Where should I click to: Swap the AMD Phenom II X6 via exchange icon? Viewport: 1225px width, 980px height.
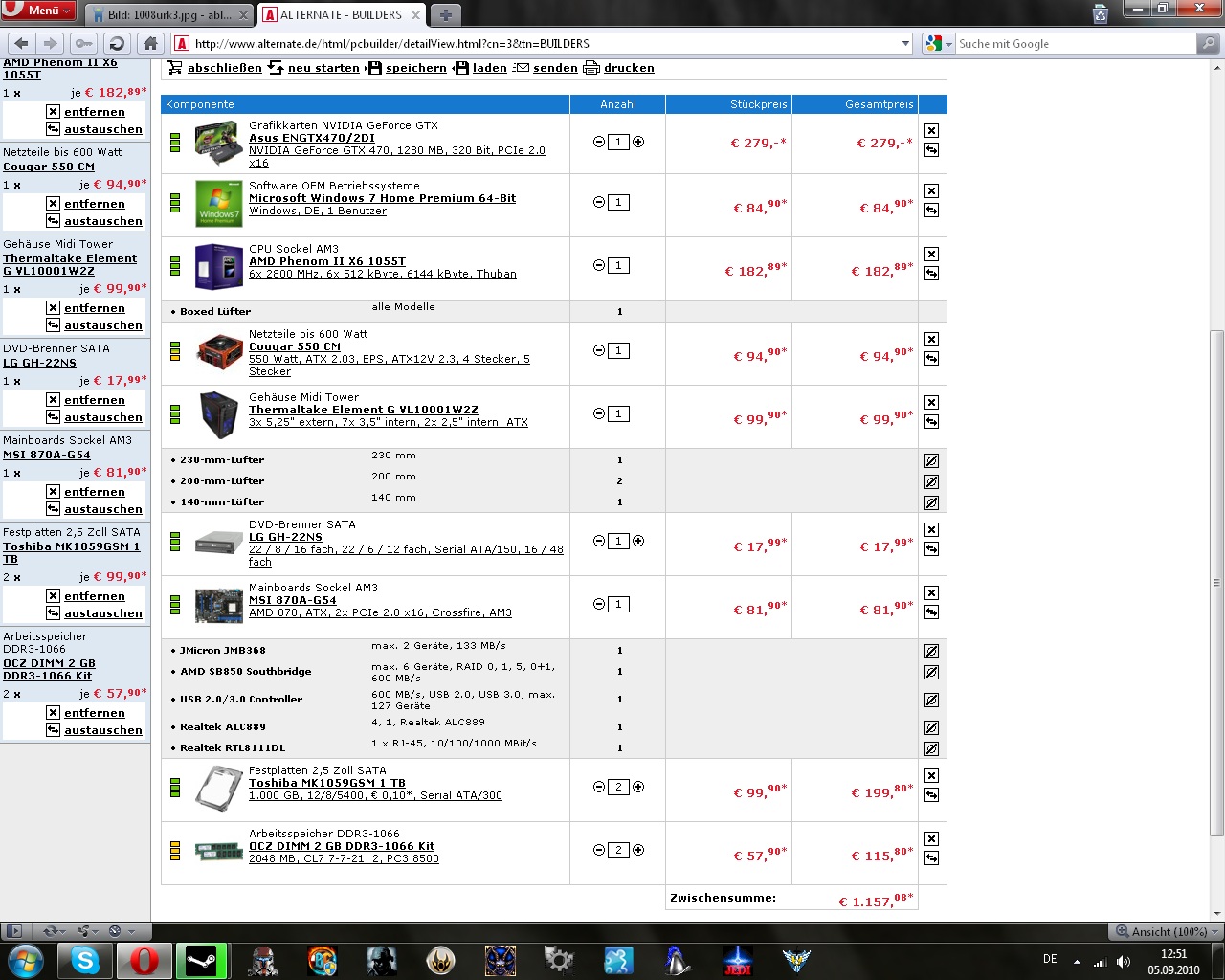(x=931, y=274)
